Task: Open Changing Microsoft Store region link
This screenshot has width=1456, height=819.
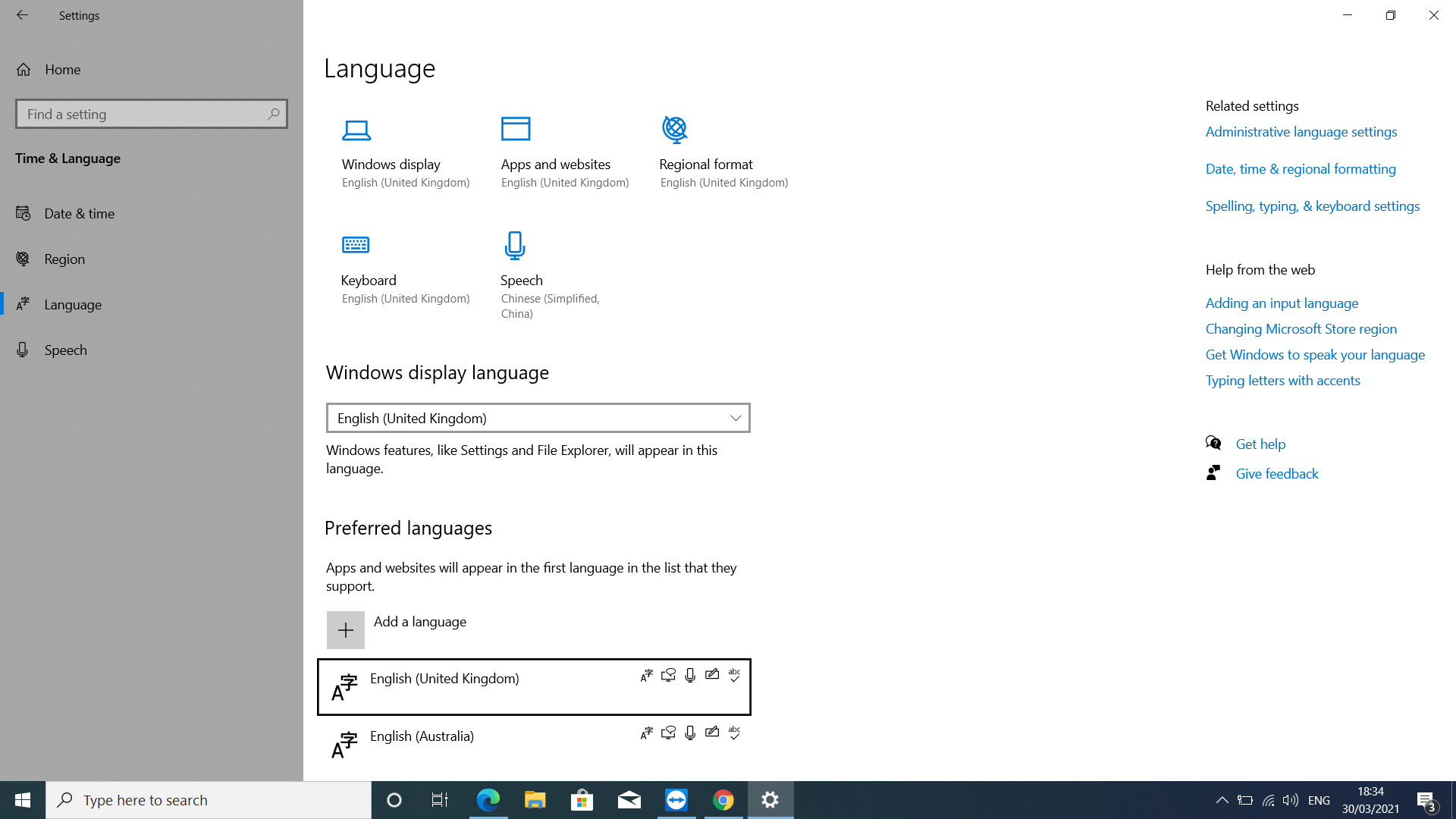Action: pos(1301,329)
